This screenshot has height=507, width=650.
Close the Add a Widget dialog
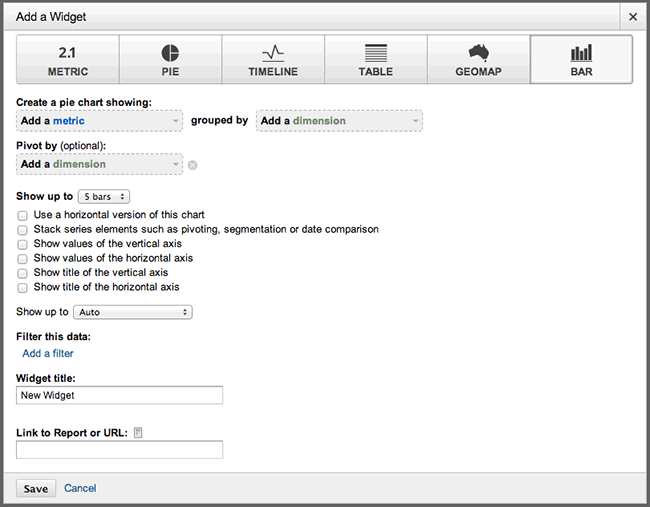coord(633,17)
